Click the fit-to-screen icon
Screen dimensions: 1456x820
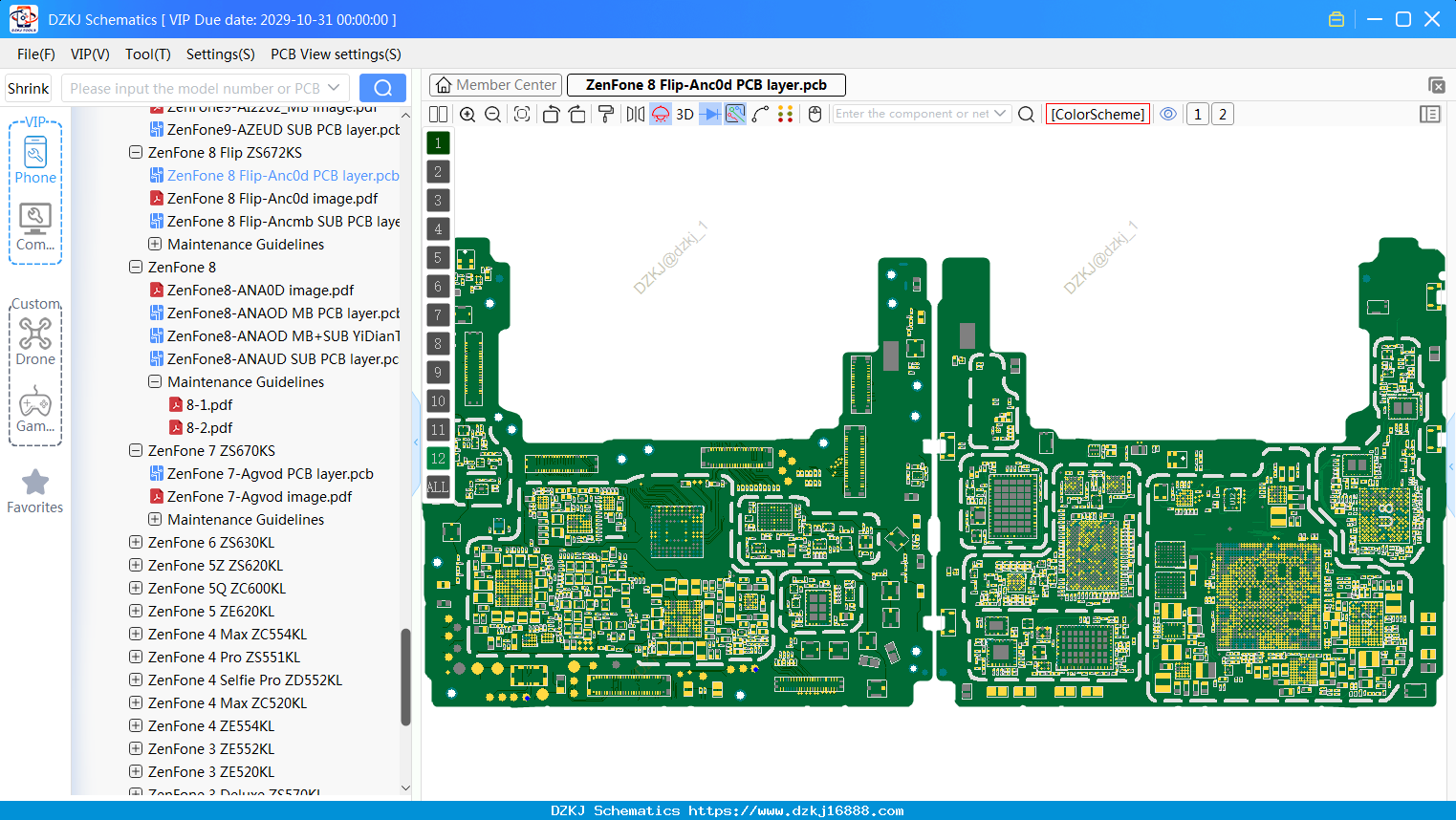click(x=522, y=114)
